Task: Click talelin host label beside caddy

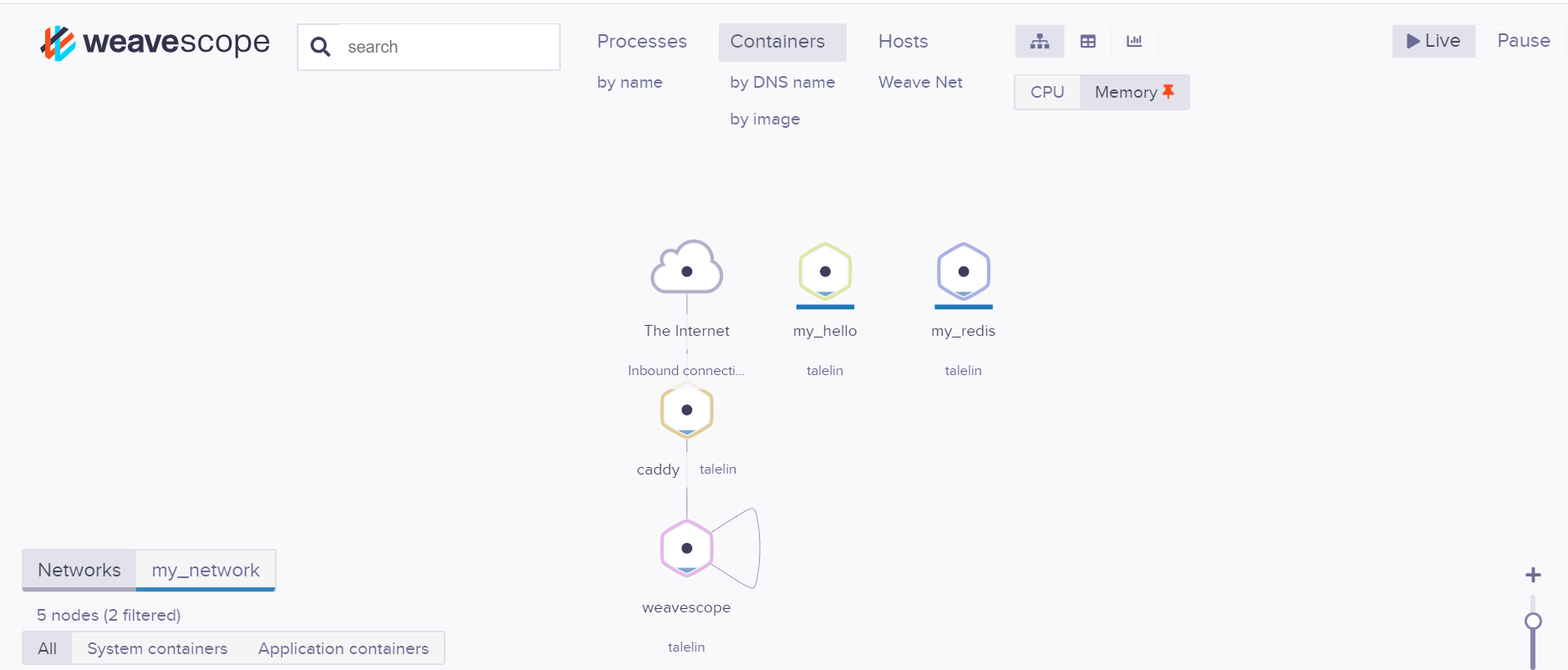Action: 718,470
